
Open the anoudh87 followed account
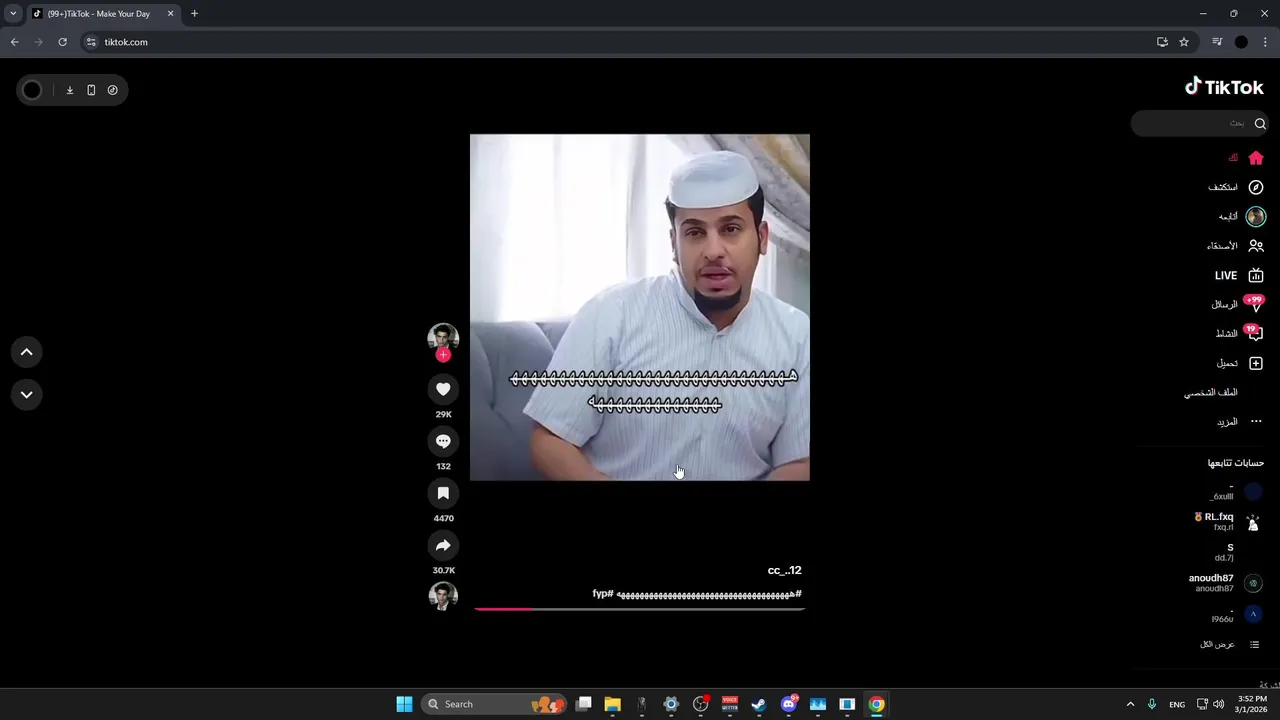[x=1225, y=583]
